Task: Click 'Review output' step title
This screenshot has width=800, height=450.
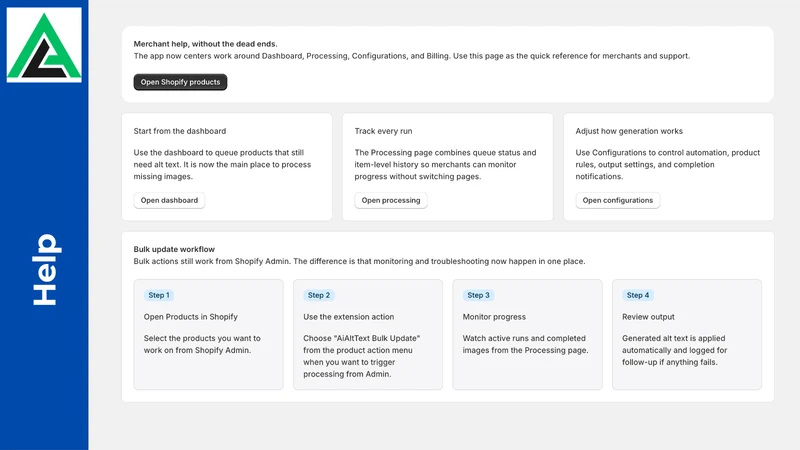Action: [648, 317]
